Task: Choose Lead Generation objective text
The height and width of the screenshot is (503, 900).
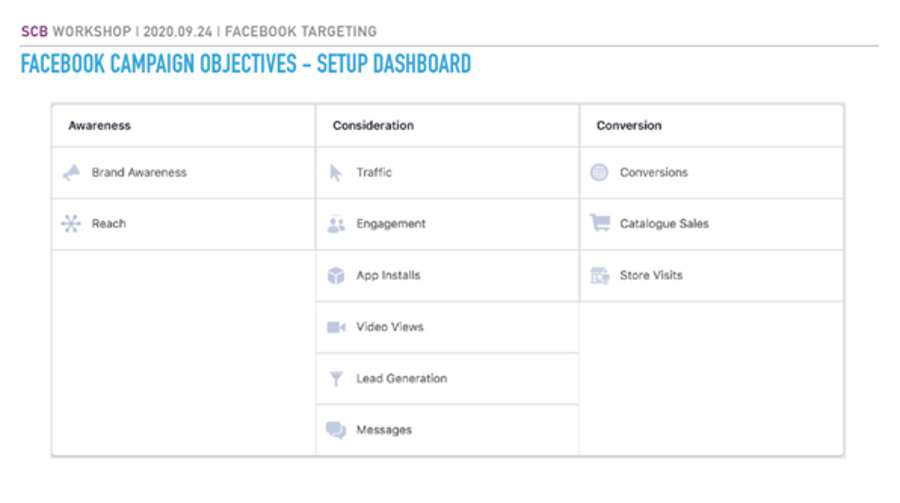Action: (x=402, y=378)
